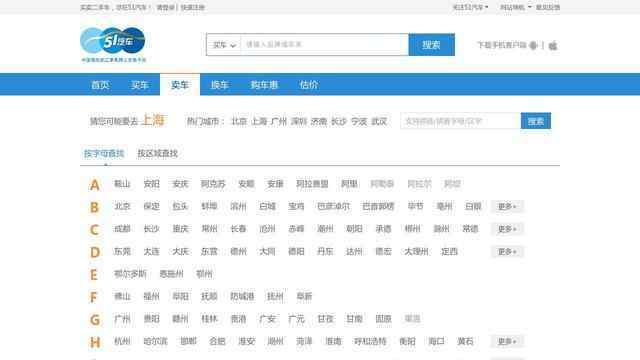Expand more cities in row H
640x360 pixels.
pyautogui.click(x=507, y=341)
